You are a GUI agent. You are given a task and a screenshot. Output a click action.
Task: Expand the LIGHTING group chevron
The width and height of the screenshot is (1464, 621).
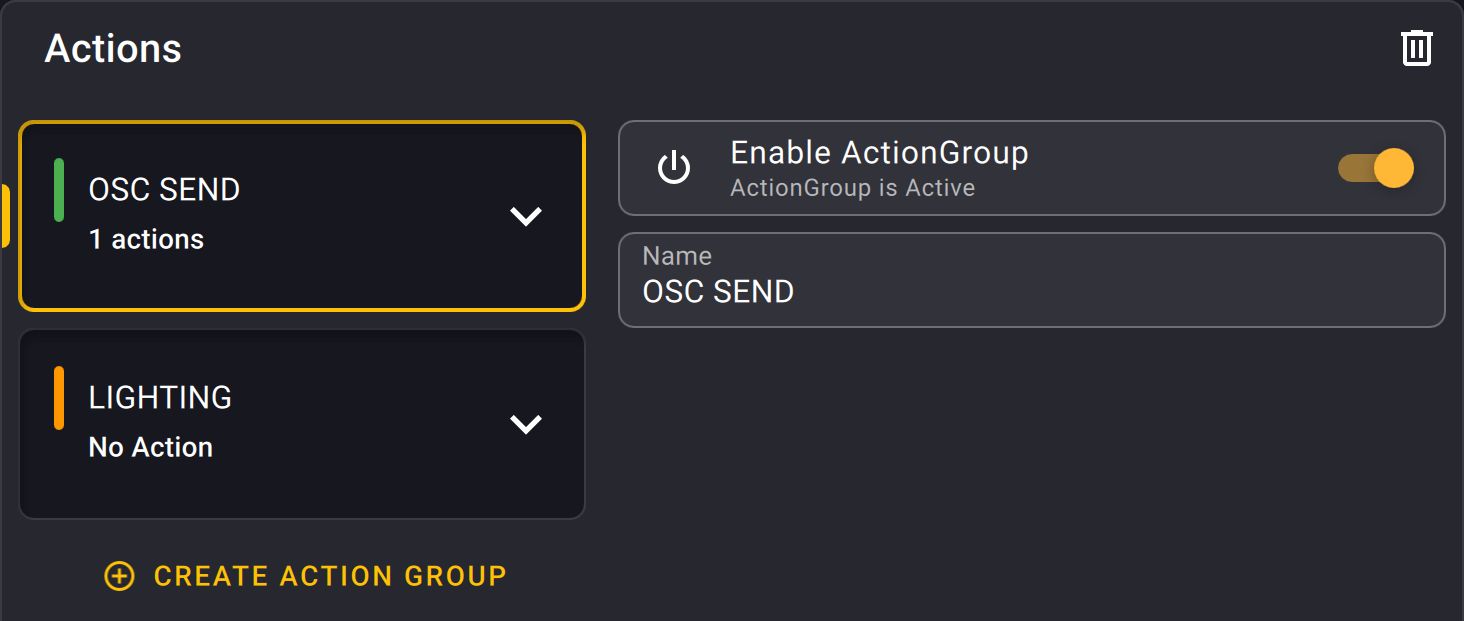[526, 424]
